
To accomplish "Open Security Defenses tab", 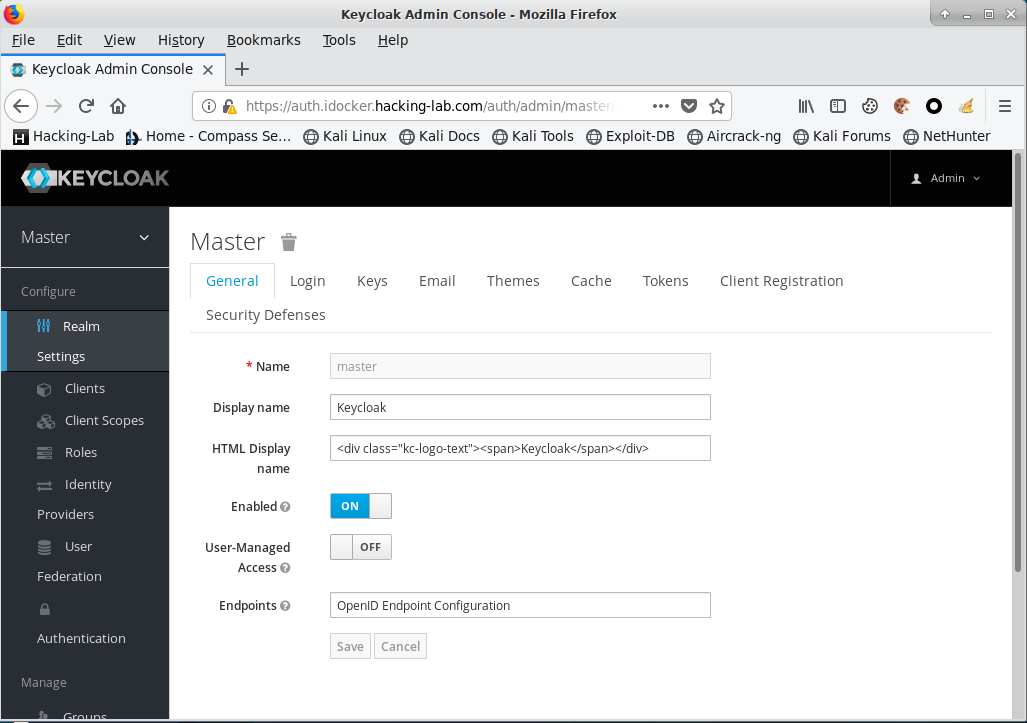I will tap(265, 315).
